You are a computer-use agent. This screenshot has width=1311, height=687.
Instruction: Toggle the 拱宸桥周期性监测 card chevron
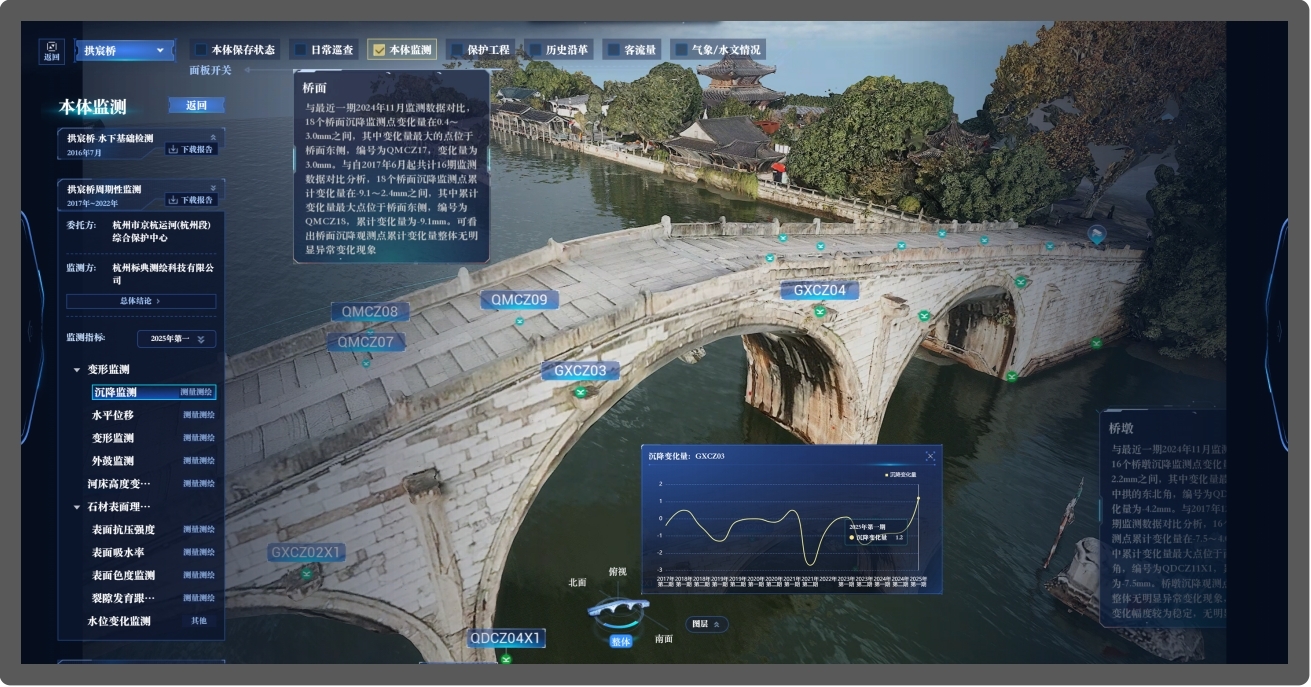[212, 188]
